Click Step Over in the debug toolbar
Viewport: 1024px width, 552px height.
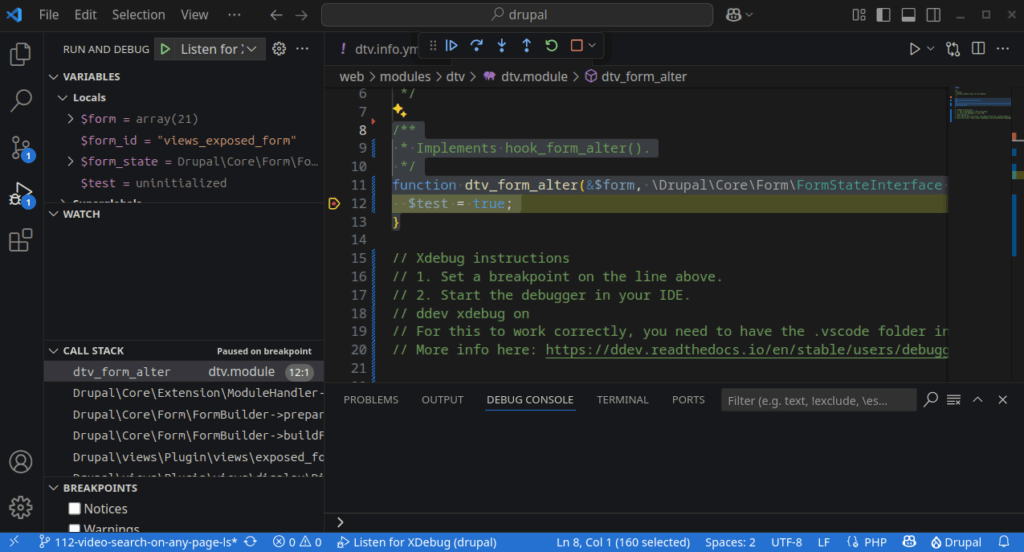[477, 46]
